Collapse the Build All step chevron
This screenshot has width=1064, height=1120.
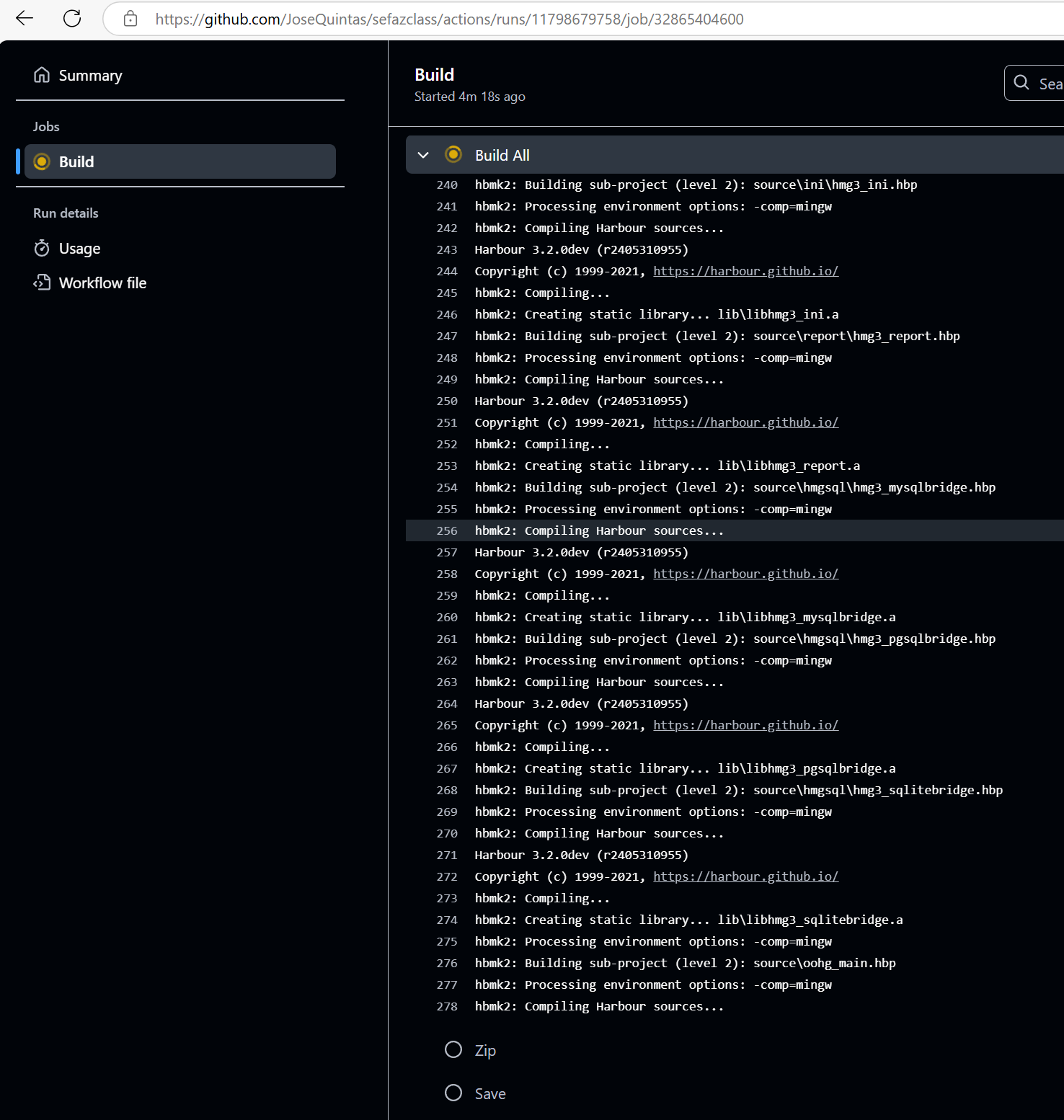423,155
